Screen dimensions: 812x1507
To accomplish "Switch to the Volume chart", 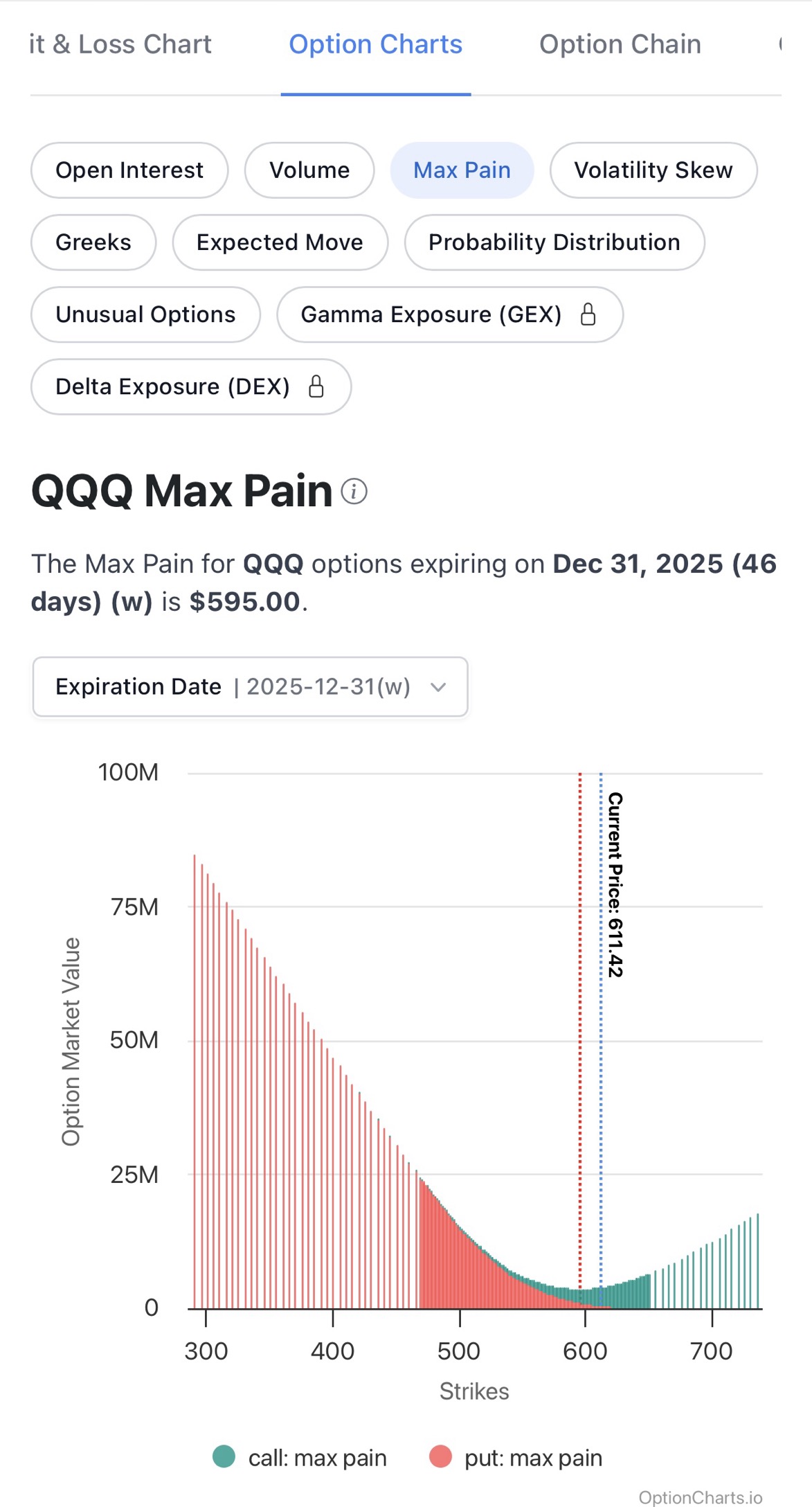I will 309,170.
